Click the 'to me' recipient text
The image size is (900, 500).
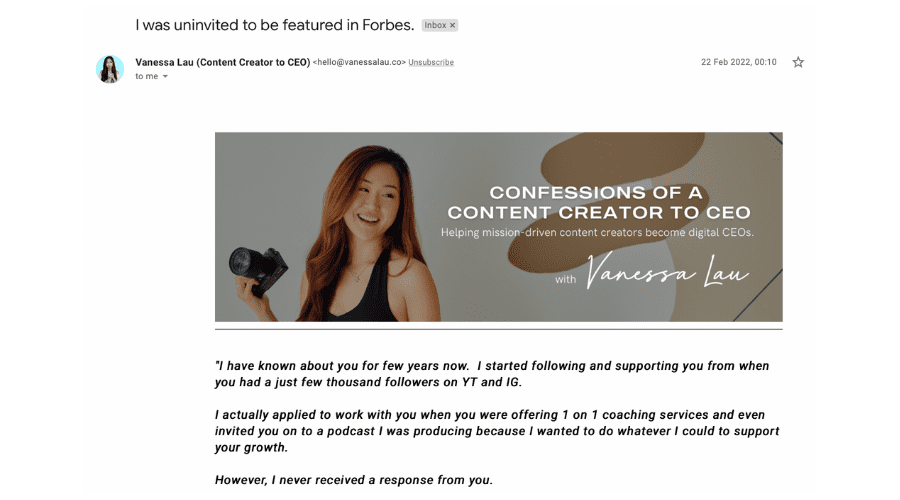(x=146, y=77)
